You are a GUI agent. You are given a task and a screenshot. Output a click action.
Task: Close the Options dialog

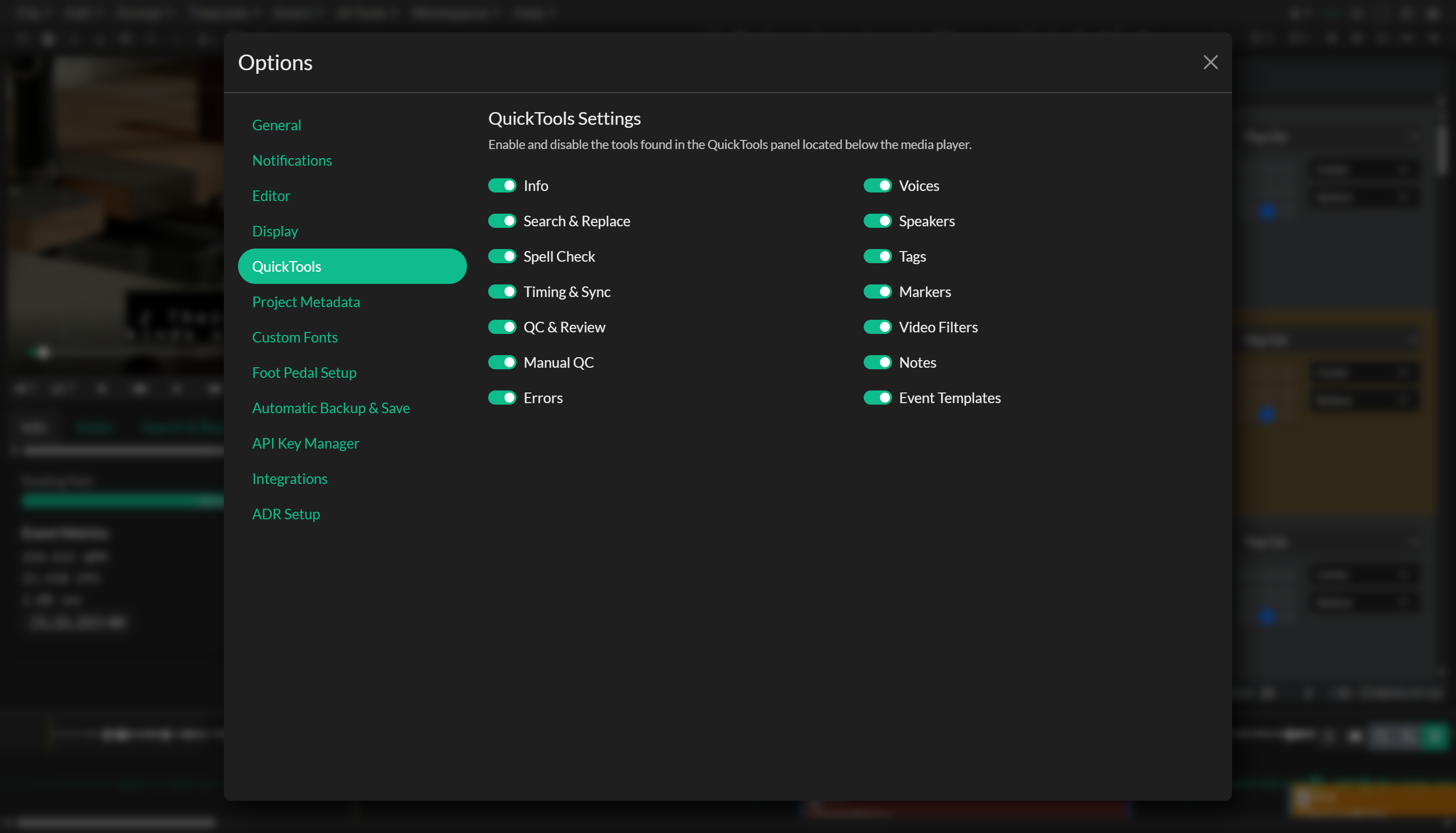[x=1210, y=62]
